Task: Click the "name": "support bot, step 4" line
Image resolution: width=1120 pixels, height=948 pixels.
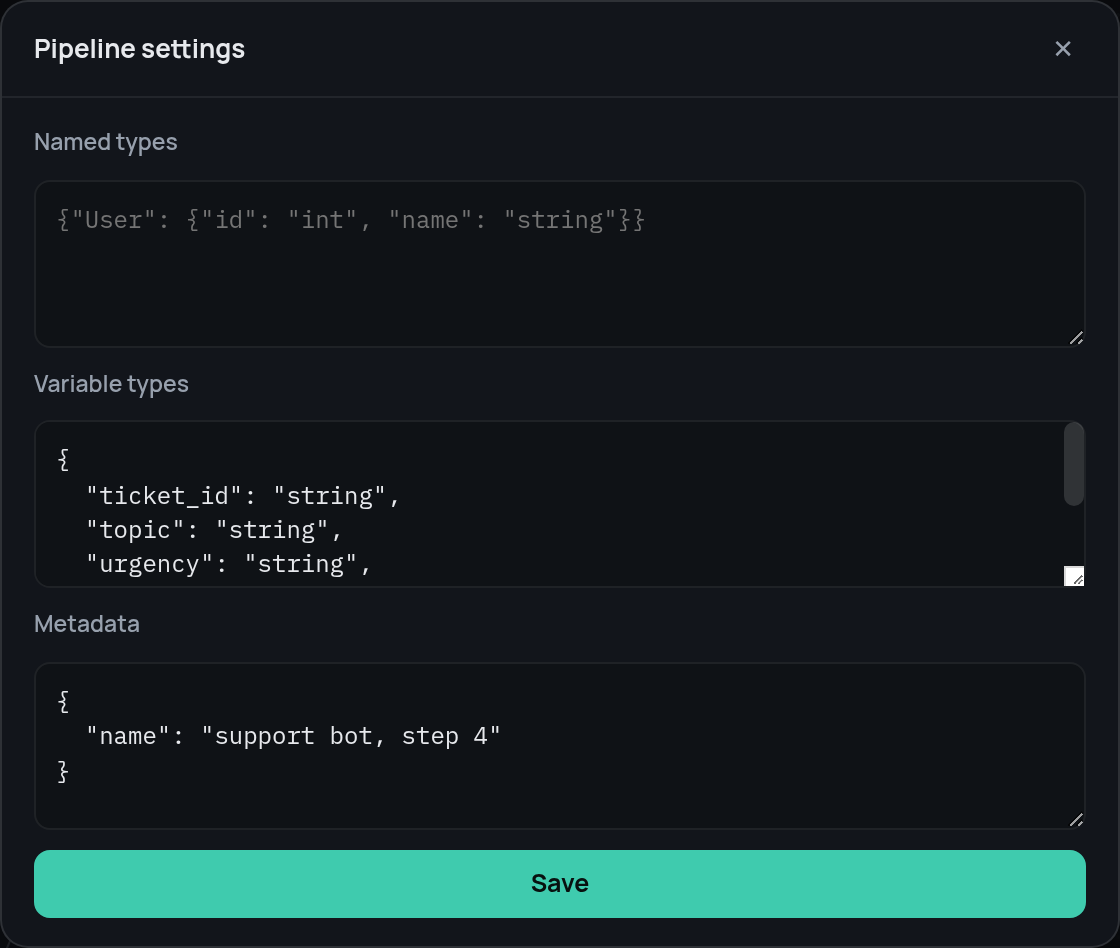Action: coord(293,737)
